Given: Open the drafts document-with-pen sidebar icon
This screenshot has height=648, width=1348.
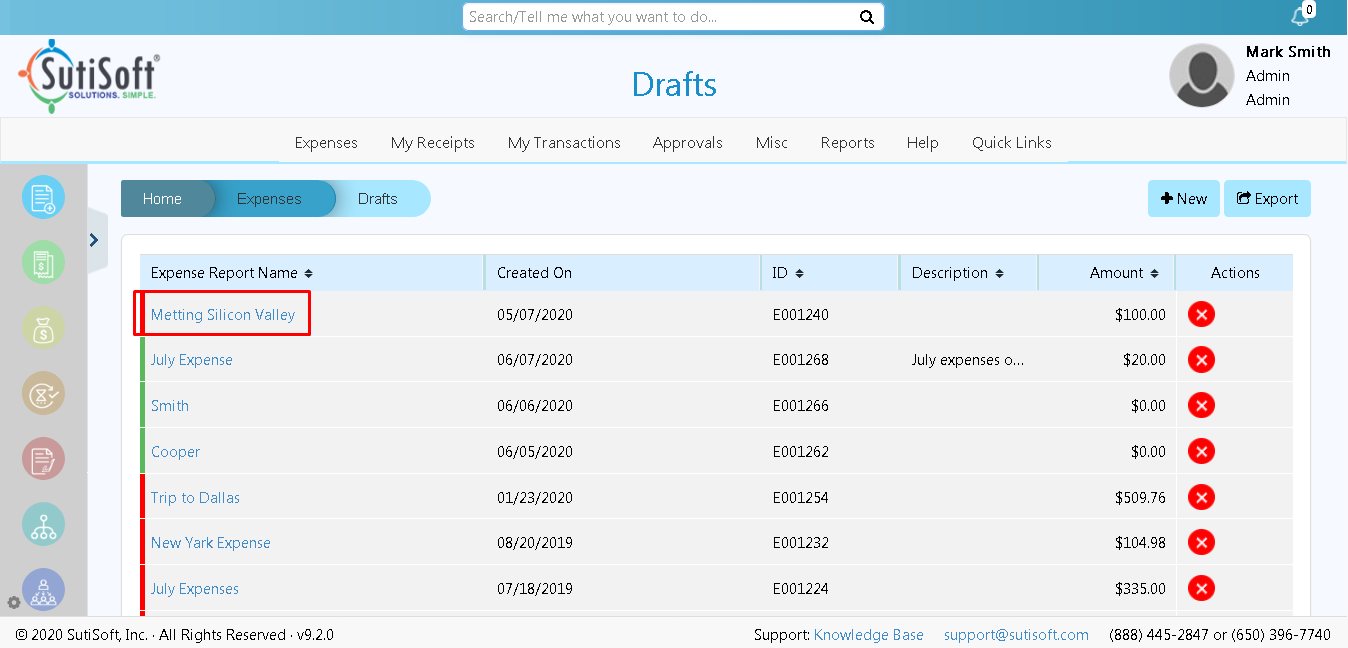Looking at the screenshot, I should point(43,458).
